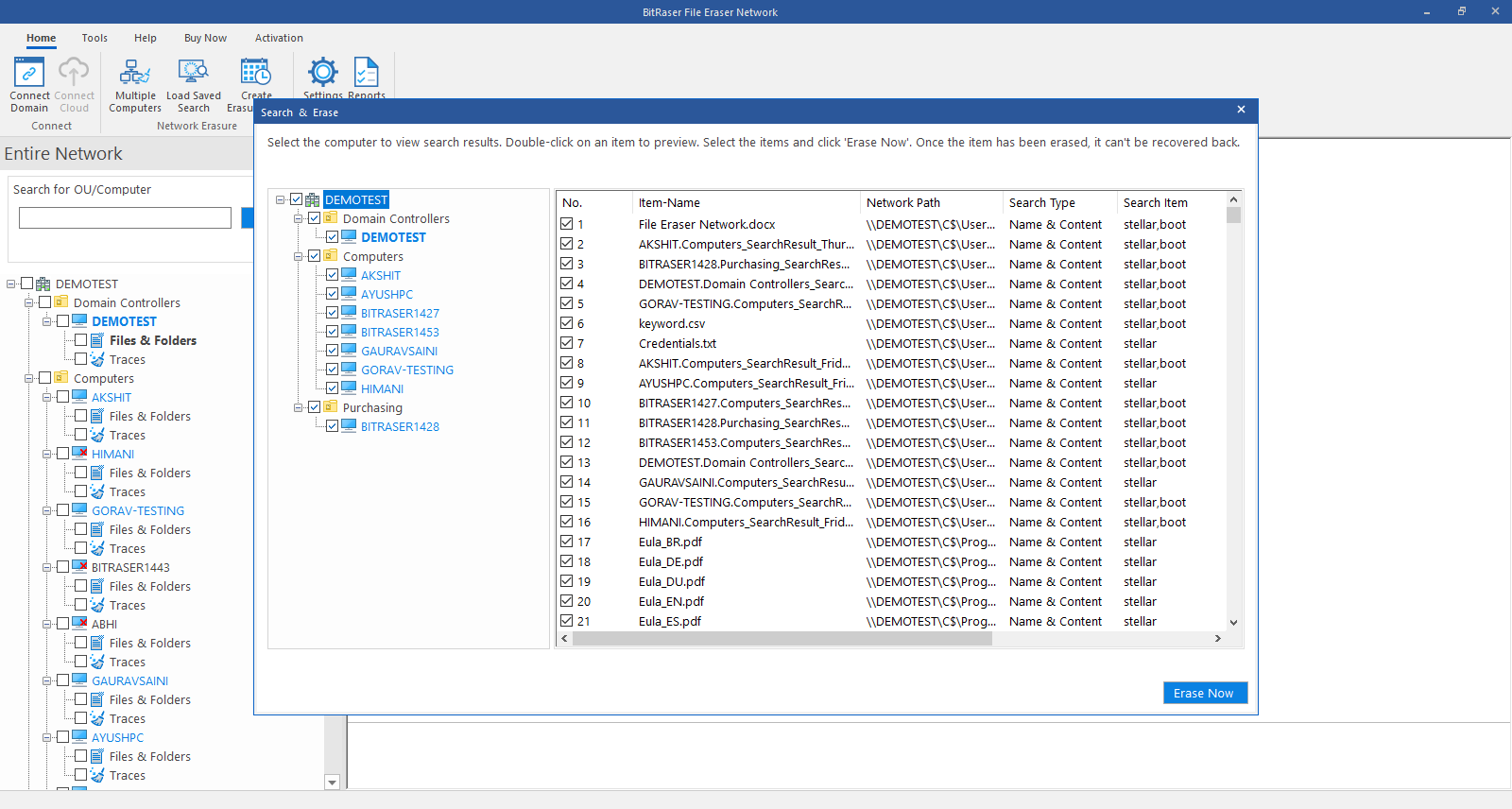Open the Reports icon
The height and width of the screenshot is (809, 1512).
tap(367, 72)
